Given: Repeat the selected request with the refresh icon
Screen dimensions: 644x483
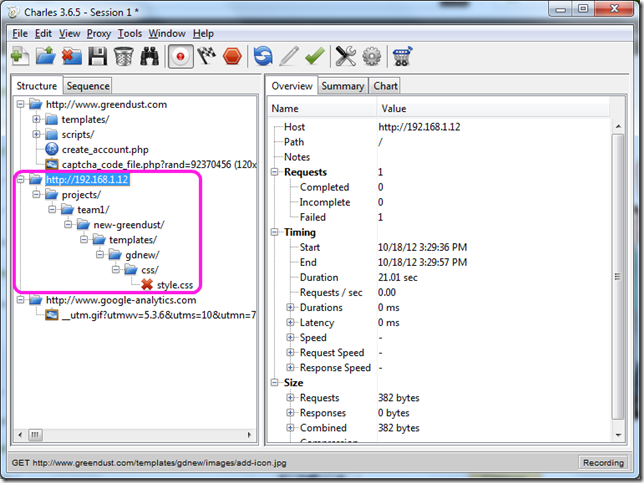Looking at the screenshot, I should [263, 56].
